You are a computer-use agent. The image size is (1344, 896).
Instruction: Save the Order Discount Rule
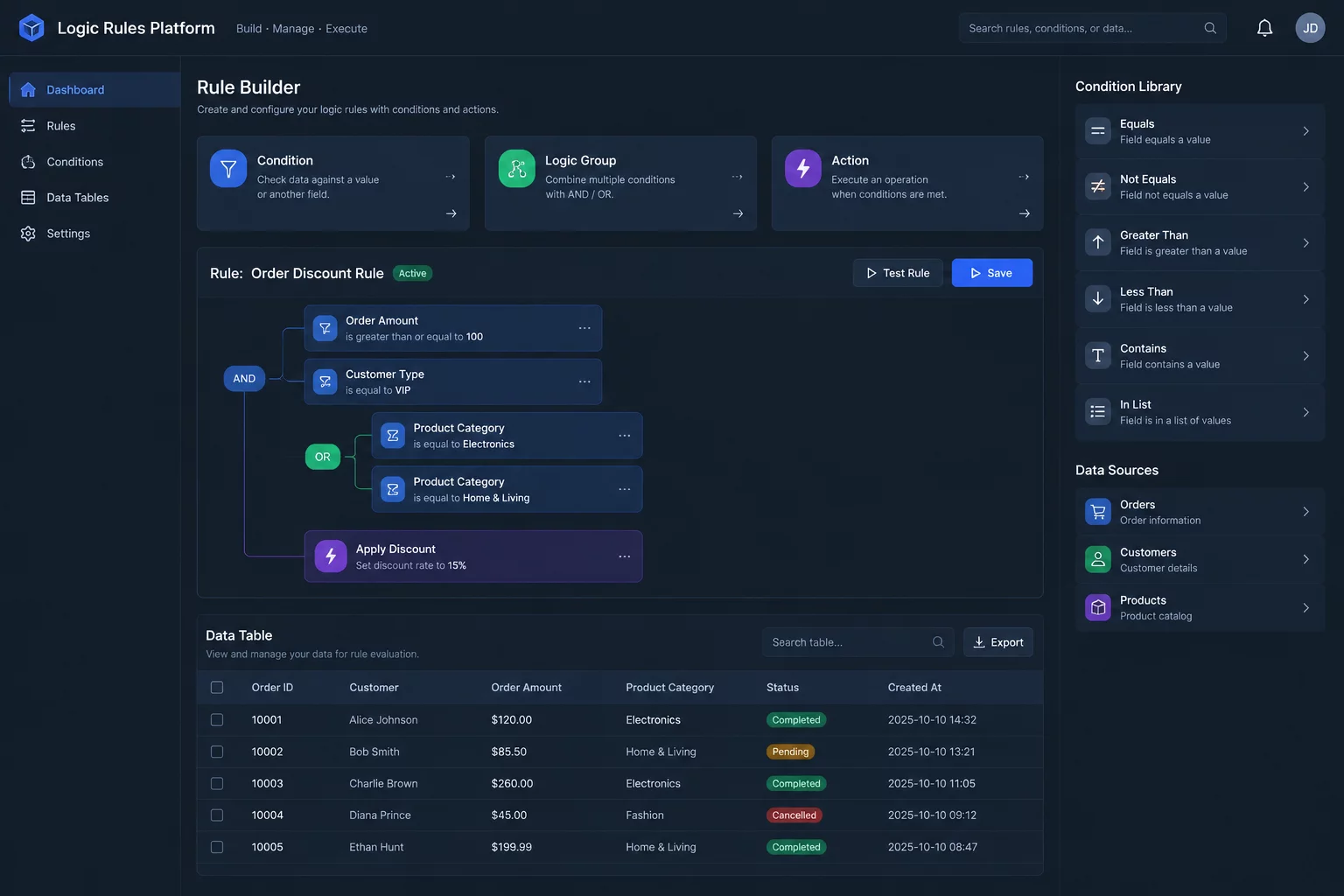[x=992, y=273]
